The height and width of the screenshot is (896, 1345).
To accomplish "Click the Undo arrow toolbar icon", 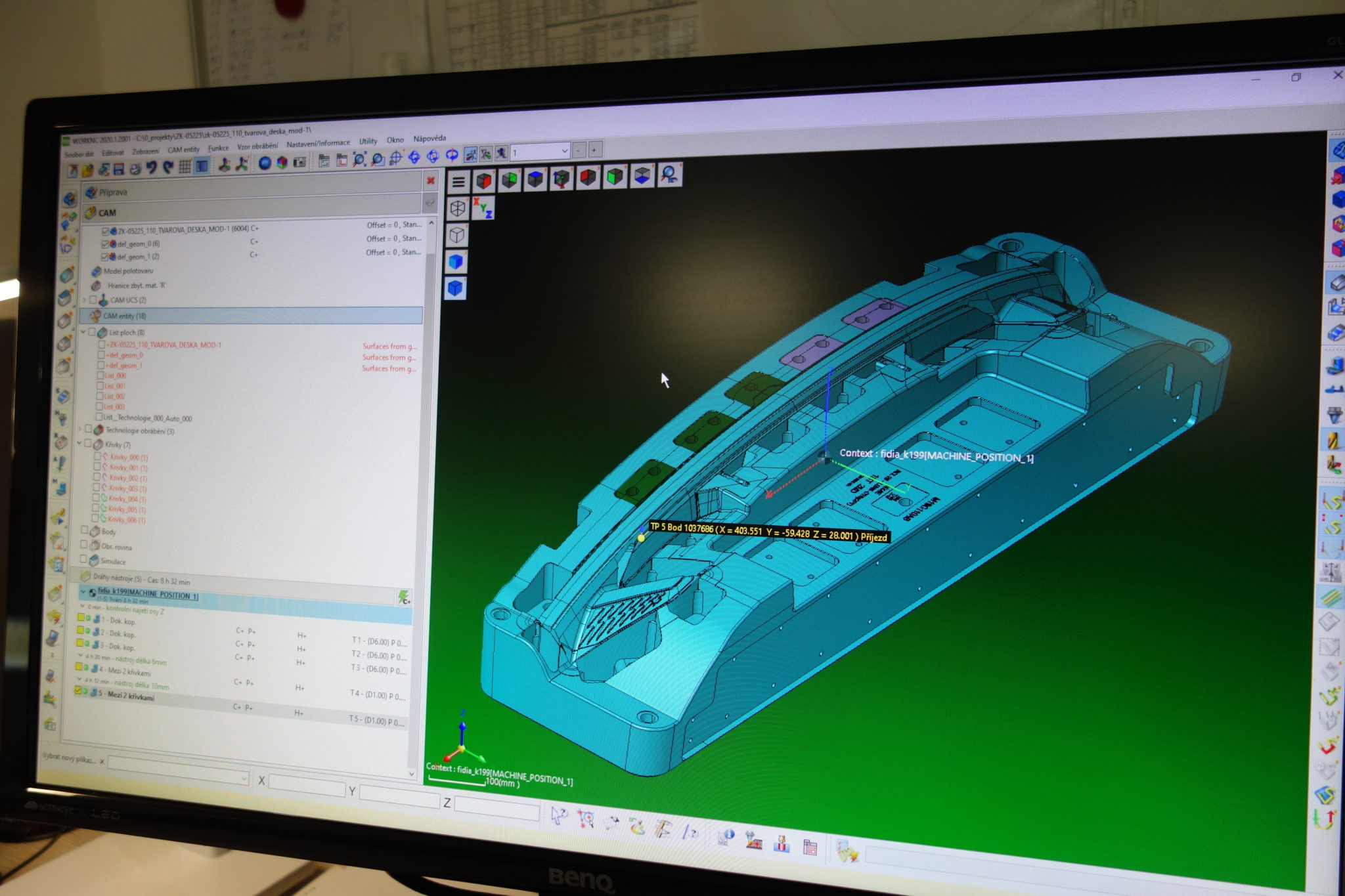I will pos(152,168).
